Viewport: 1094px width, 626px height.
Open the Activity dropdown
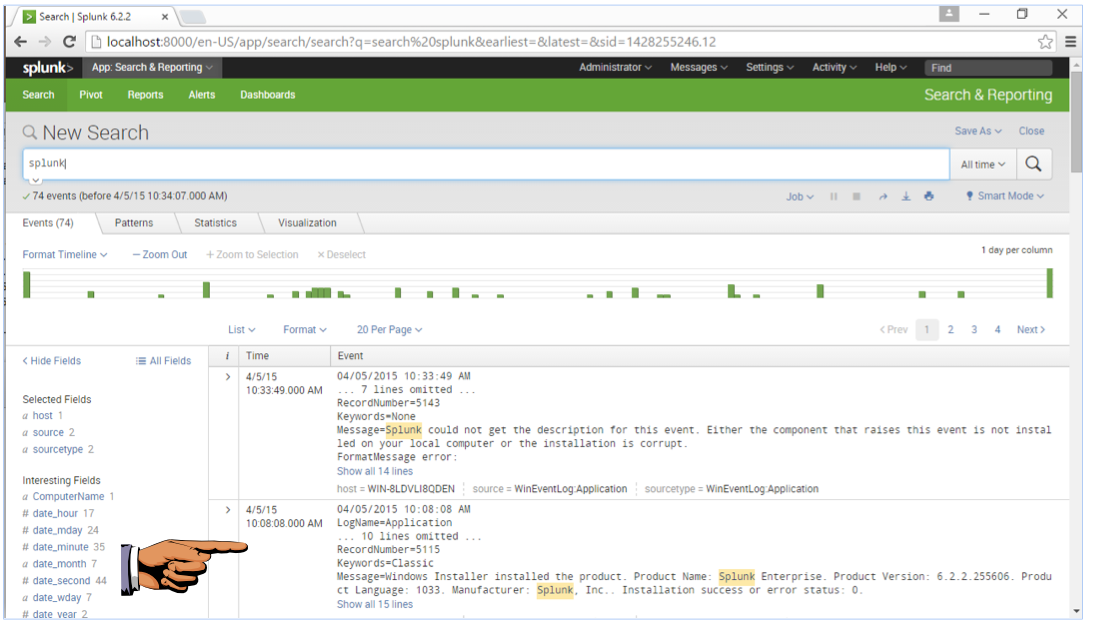coord(834,68)
